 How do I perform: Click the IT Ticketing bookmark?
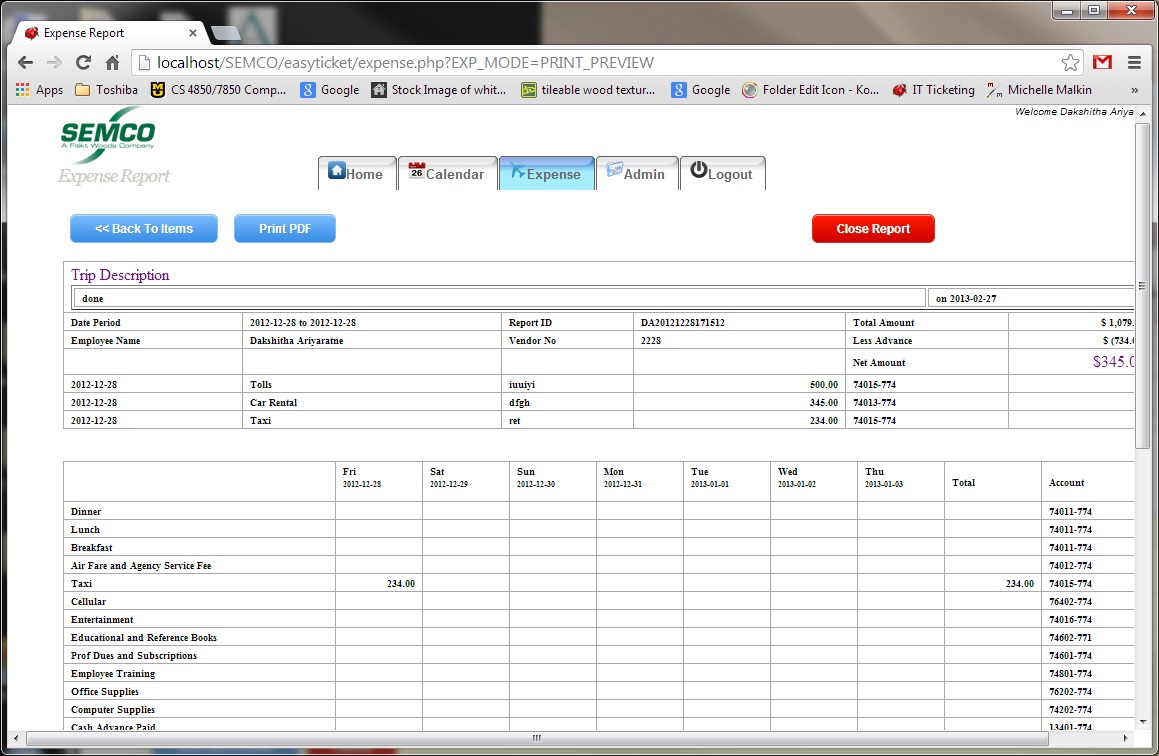point(933,90)
